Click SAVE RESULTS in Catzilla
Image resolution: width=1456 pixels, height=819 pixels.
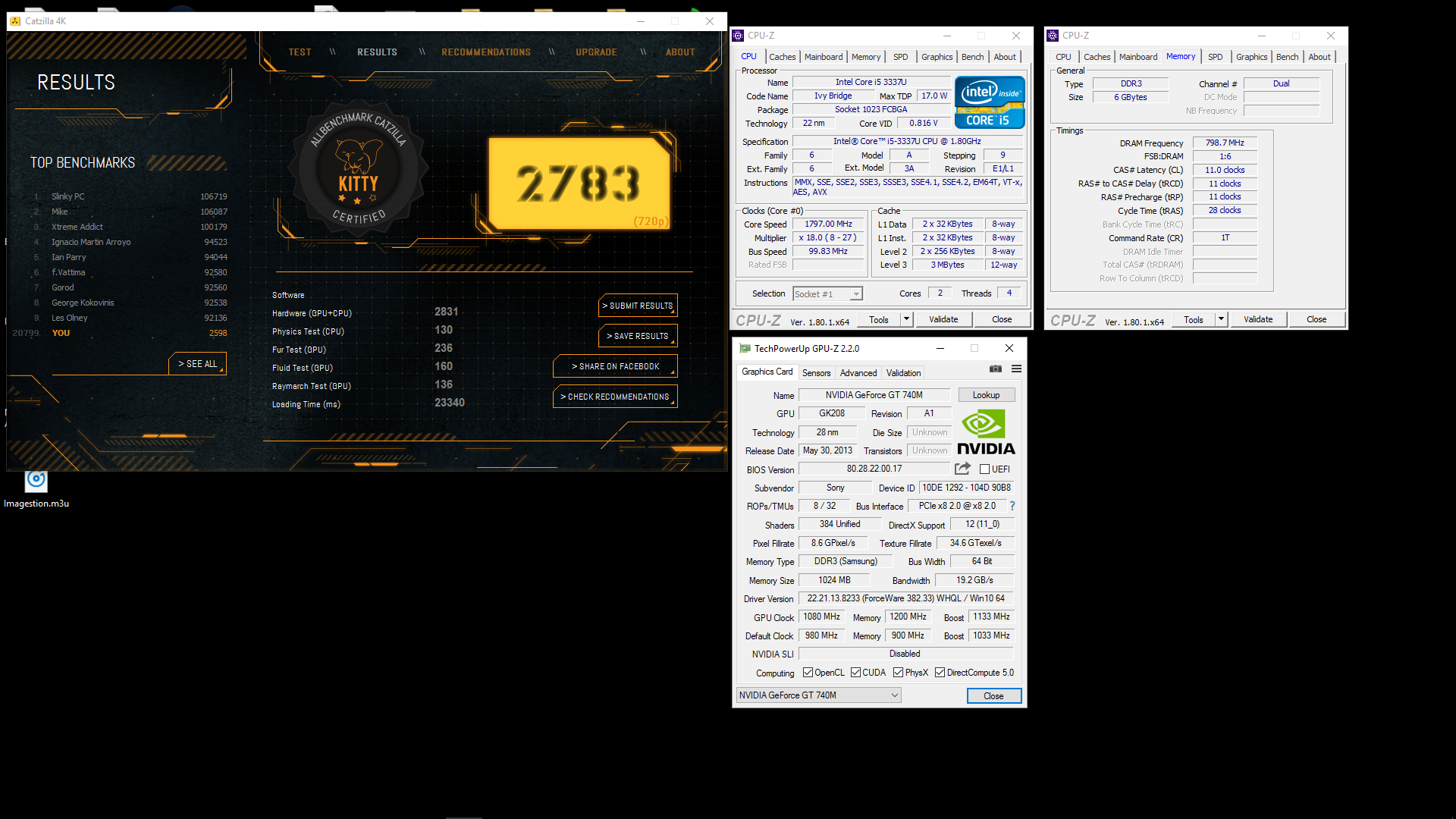[x=638, y=336]
